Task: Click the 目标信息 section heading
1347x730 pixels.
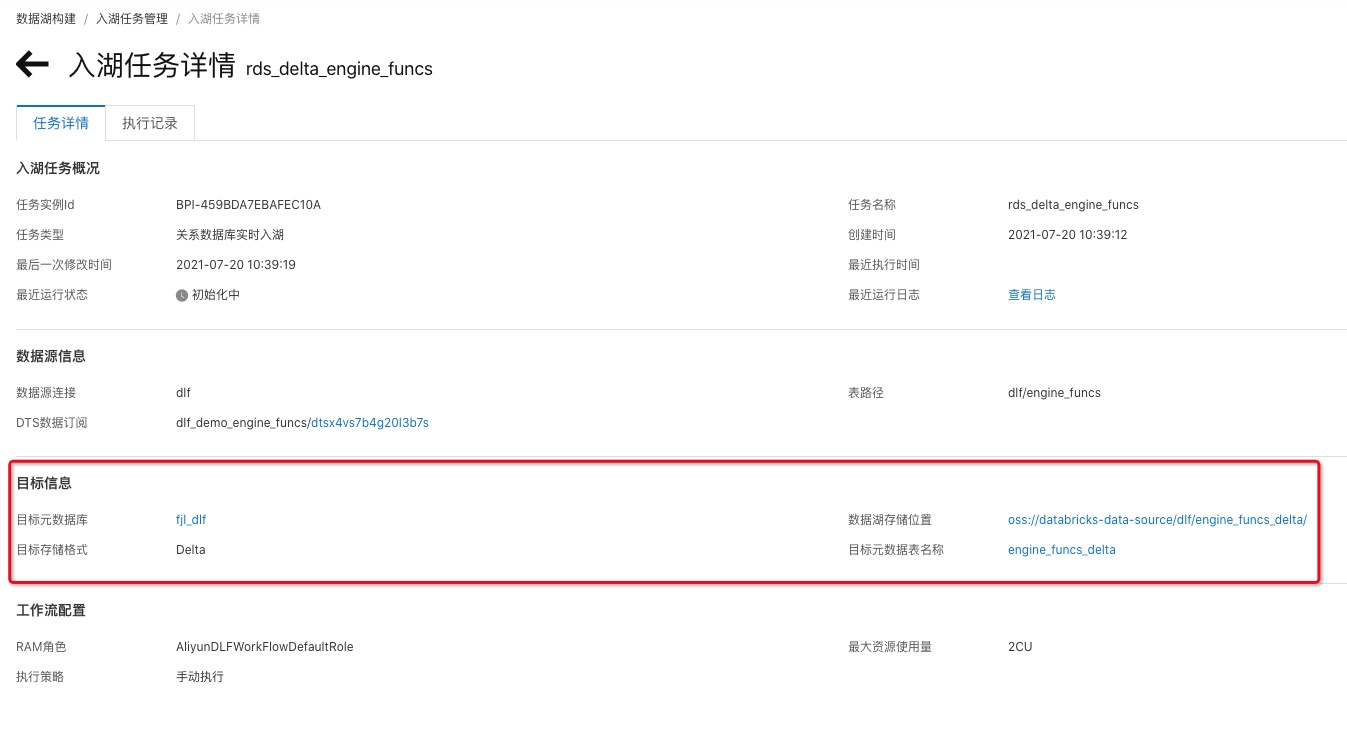Action: tap(44, 483)
